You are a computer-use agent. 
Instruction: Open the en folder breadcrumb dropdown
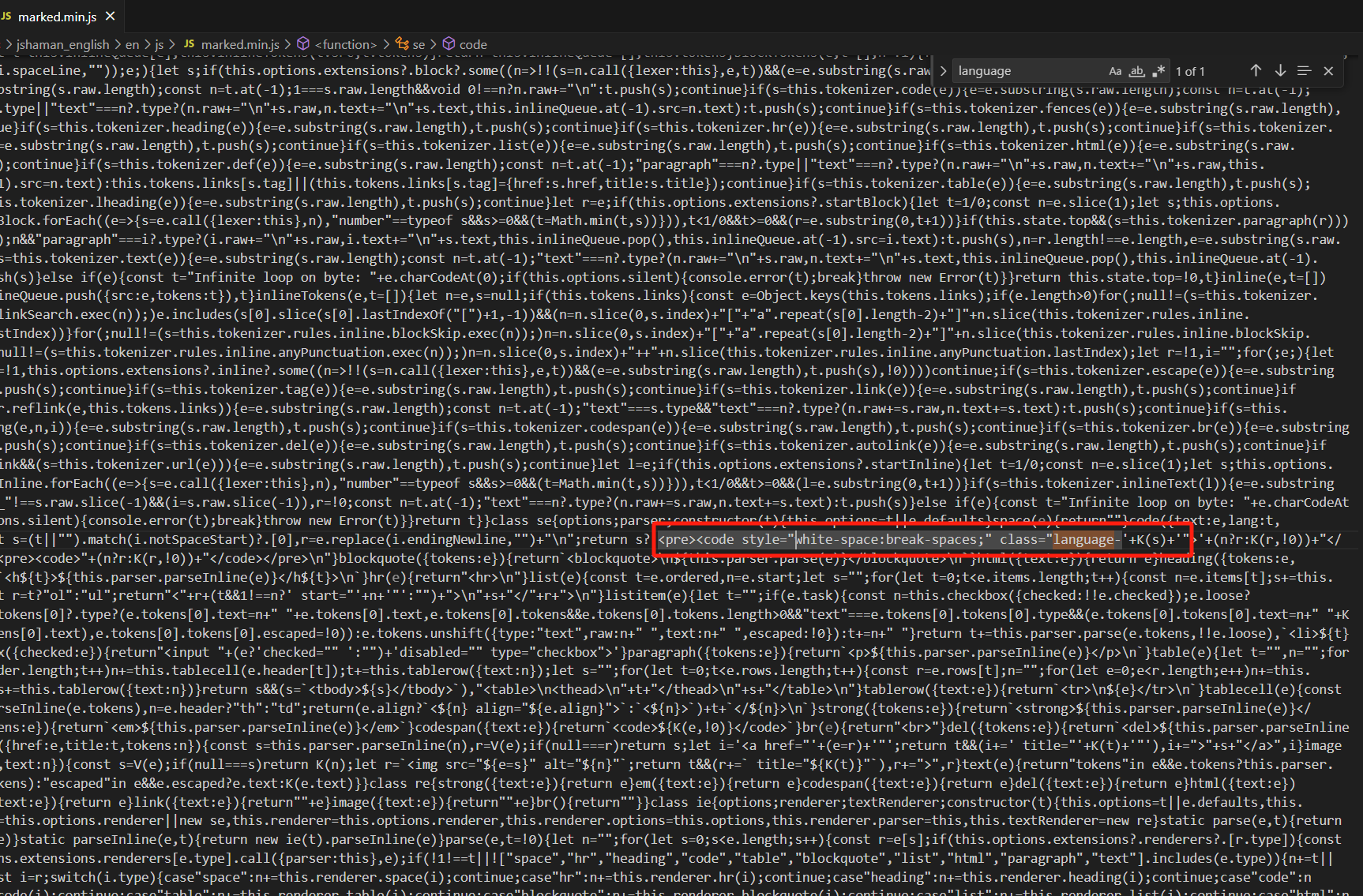click(132, 44)
